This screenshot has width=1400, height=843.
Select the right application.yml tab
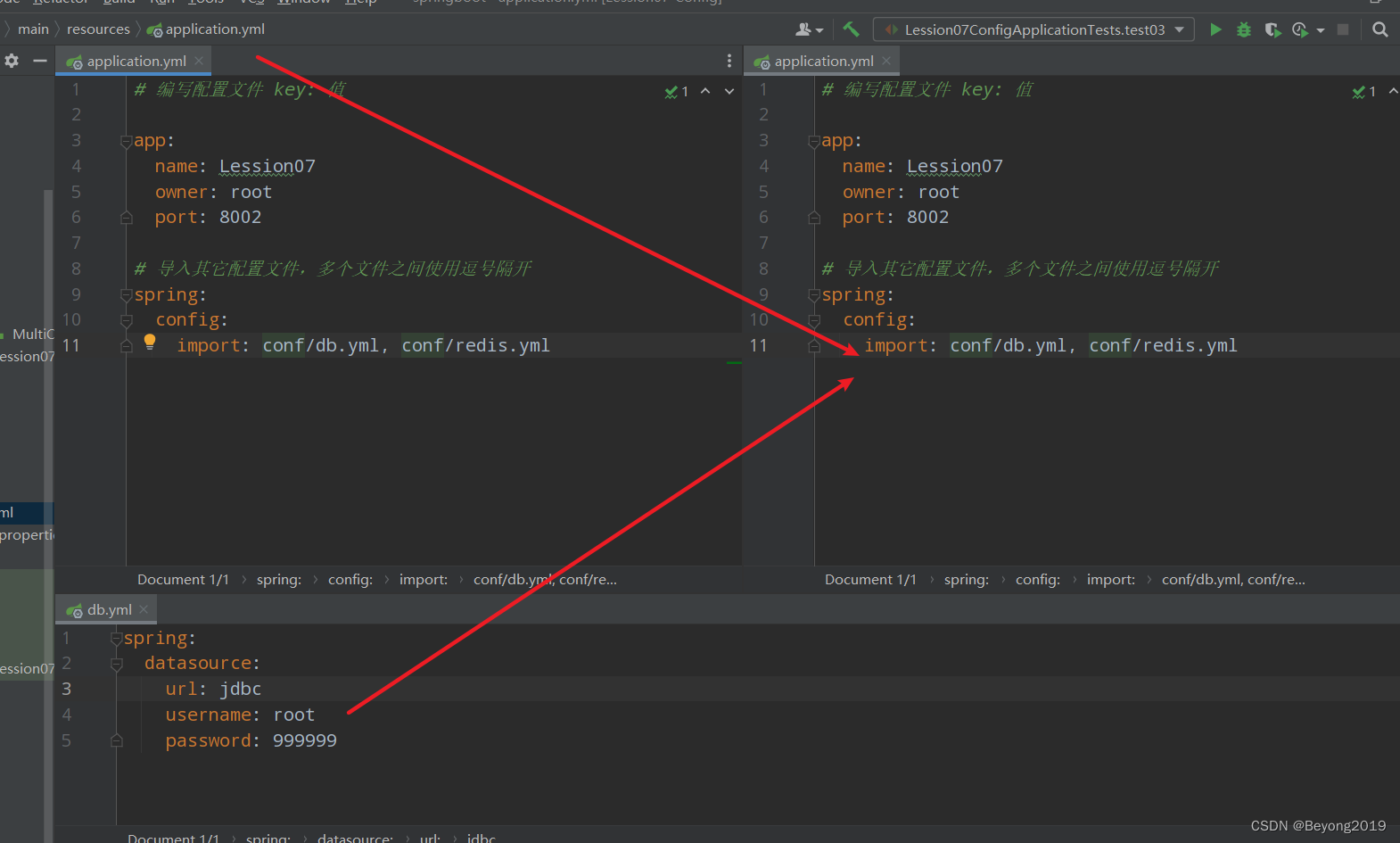click(x=823, y=61)
